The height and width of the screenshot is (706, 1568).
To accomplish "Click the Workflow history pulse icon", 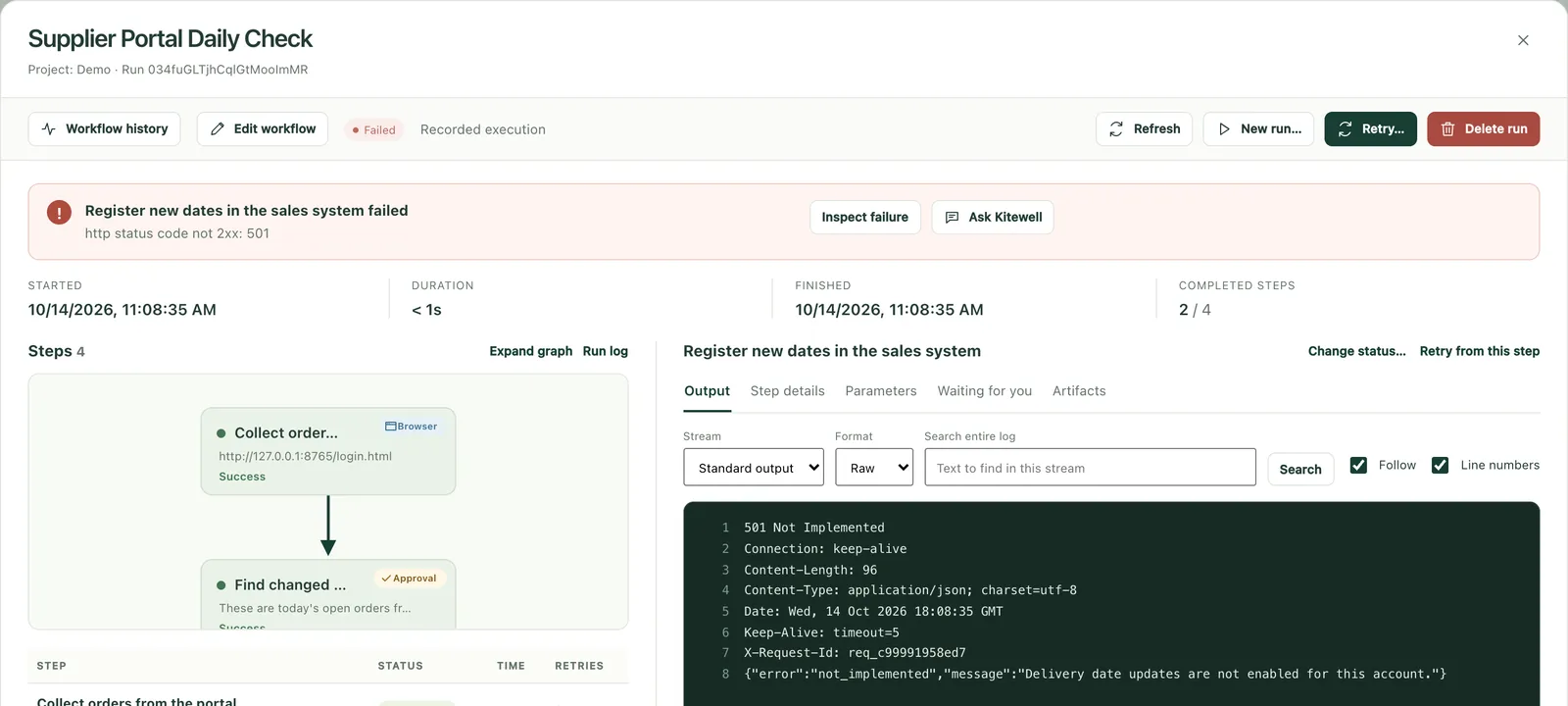I will coord(49,129).
